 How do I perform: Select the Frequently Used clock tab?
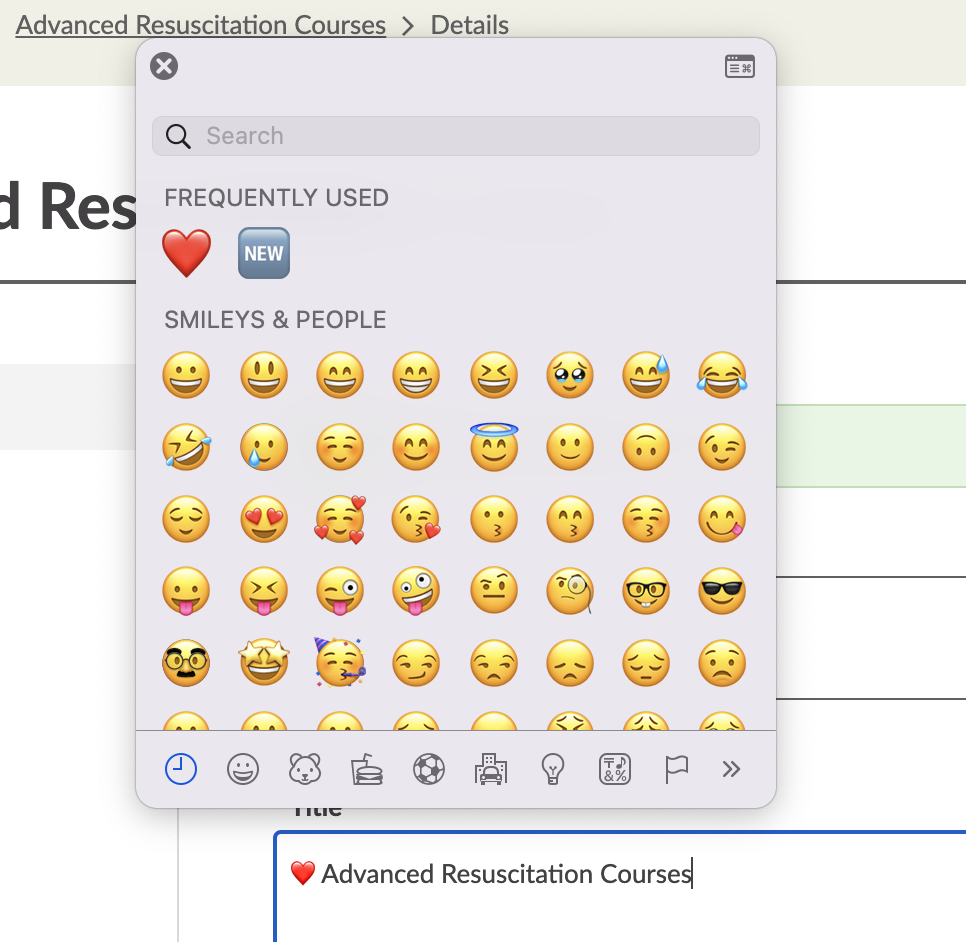[181, 769]
